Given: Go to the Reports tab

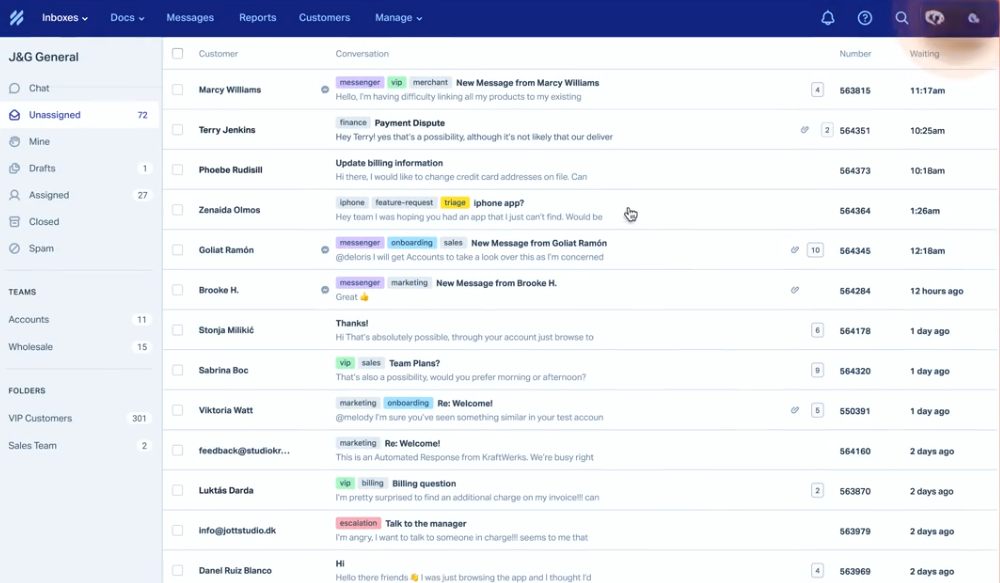Looking at the screenshot, I should click(x=258, y=18).
